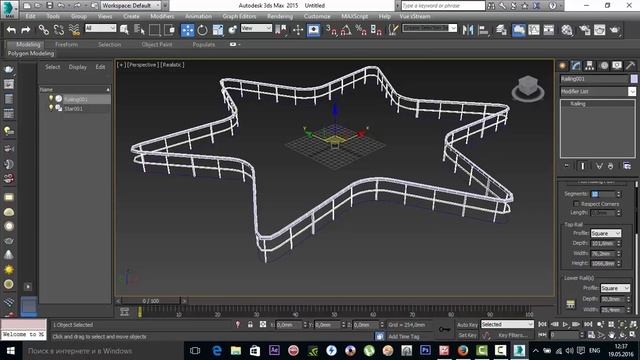Open the Hierarchy command panel tab

point(589,66)
